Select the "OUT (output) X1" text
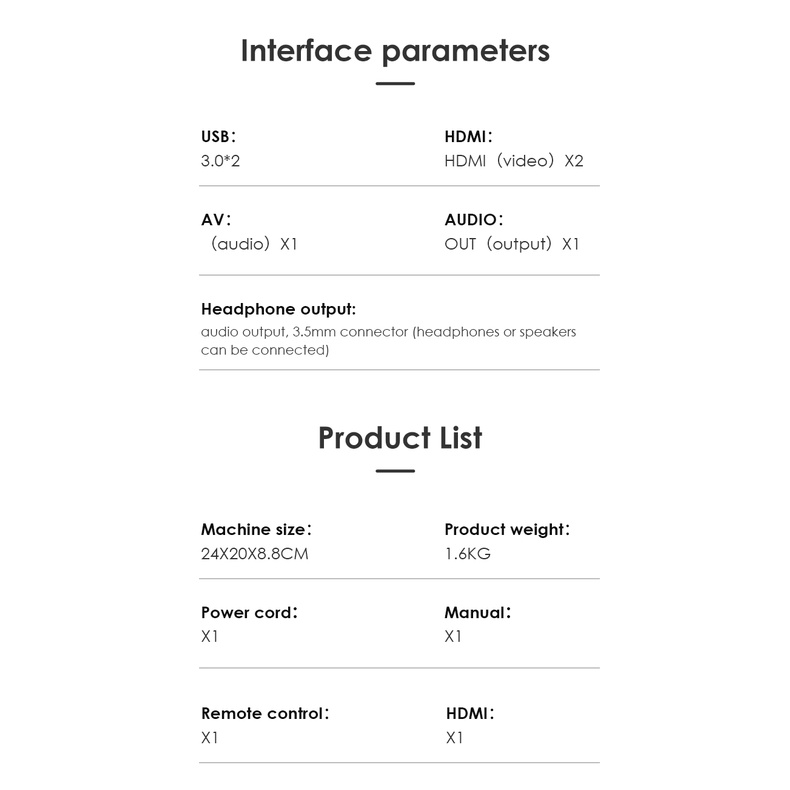Viewport: 790px width, 790px height. coord(511,244)
